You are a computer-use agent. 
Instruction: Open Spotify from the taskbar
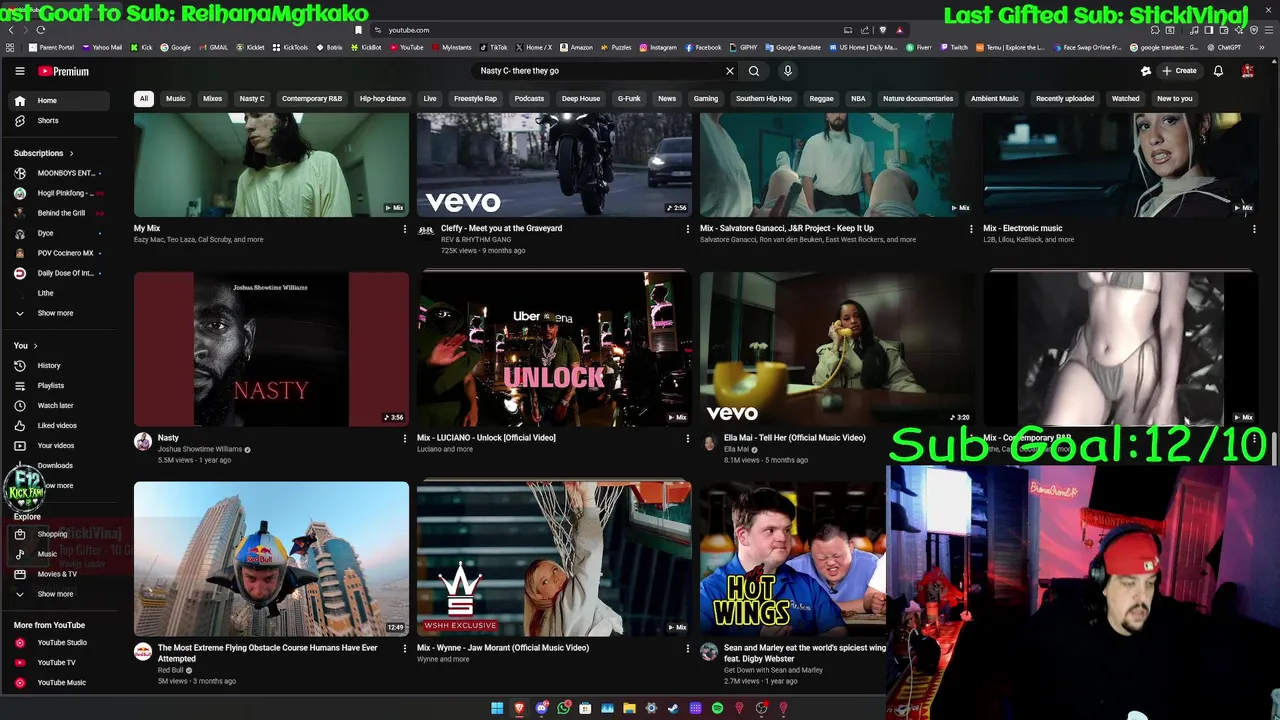click(x=717, y=708)
